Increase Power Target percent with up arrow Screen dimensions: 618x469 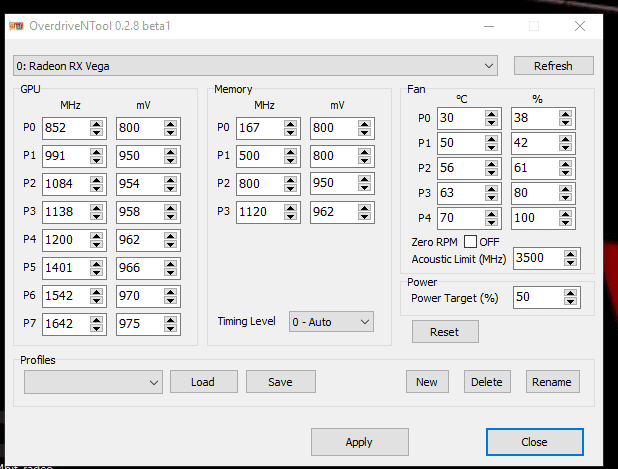(569, 293)
